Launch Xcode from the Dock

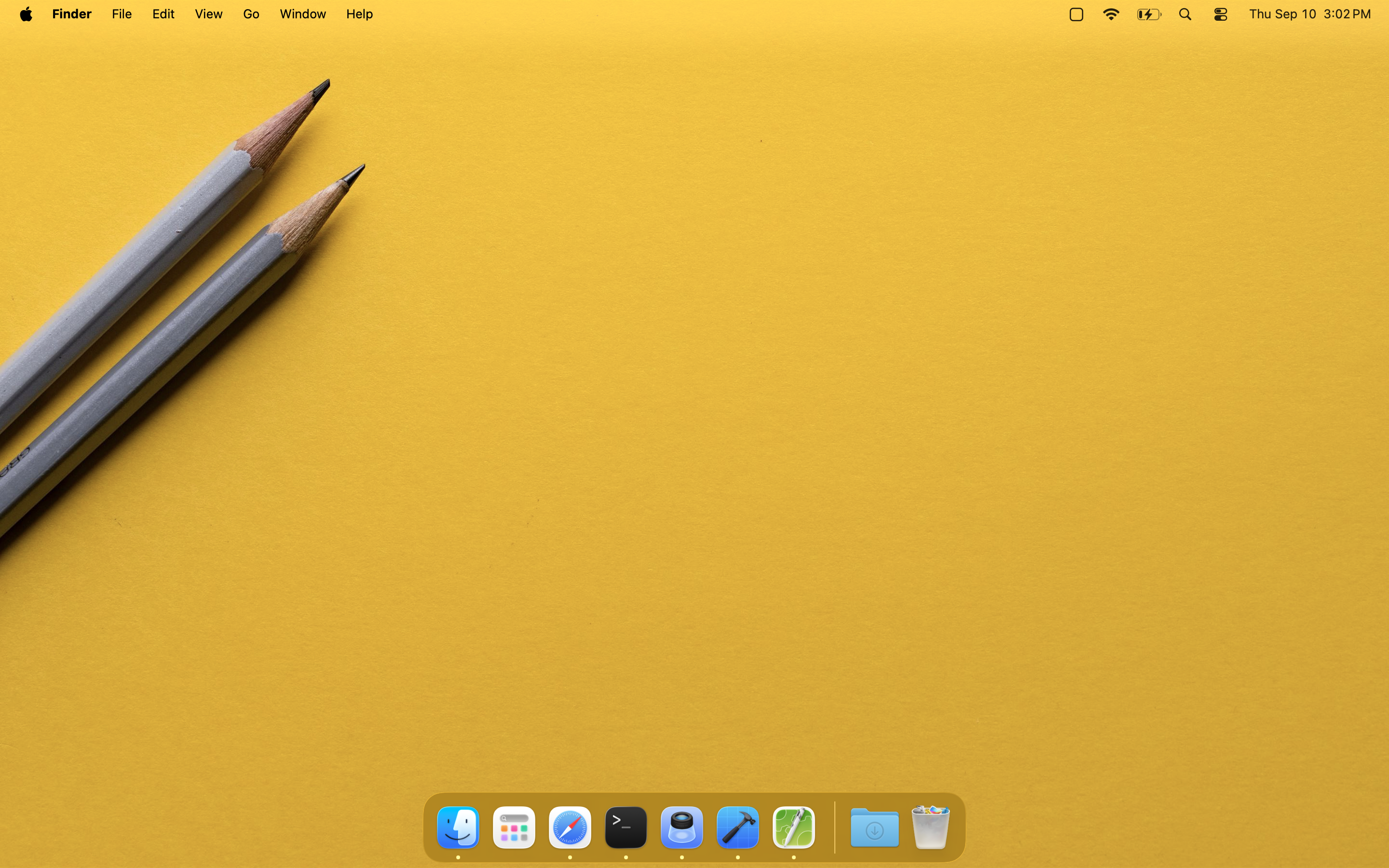pos(737,827)
